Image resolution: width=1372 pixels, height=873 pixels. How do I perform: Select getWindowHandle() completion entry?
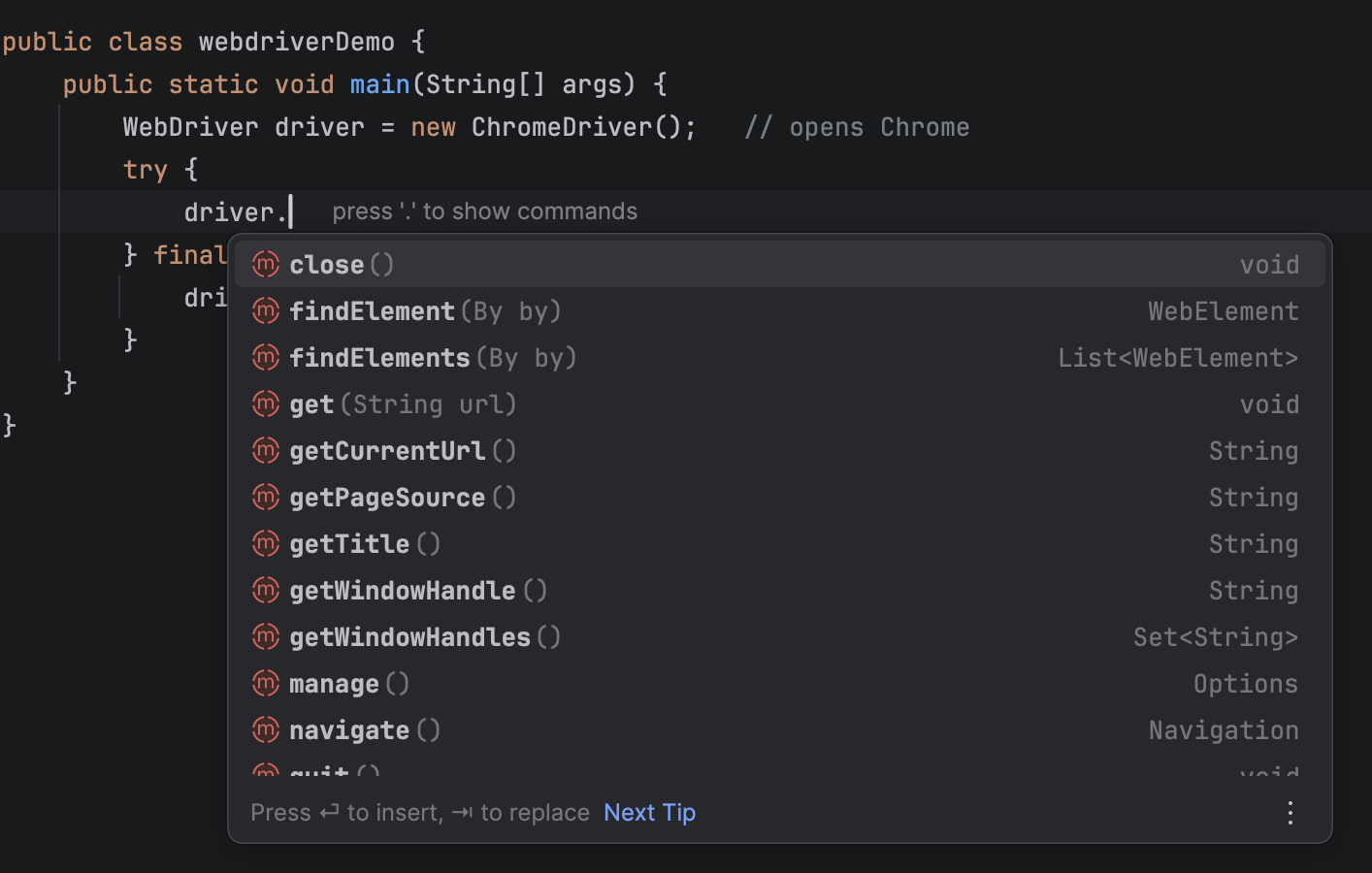pyautogui.click(x=779, y=590)
